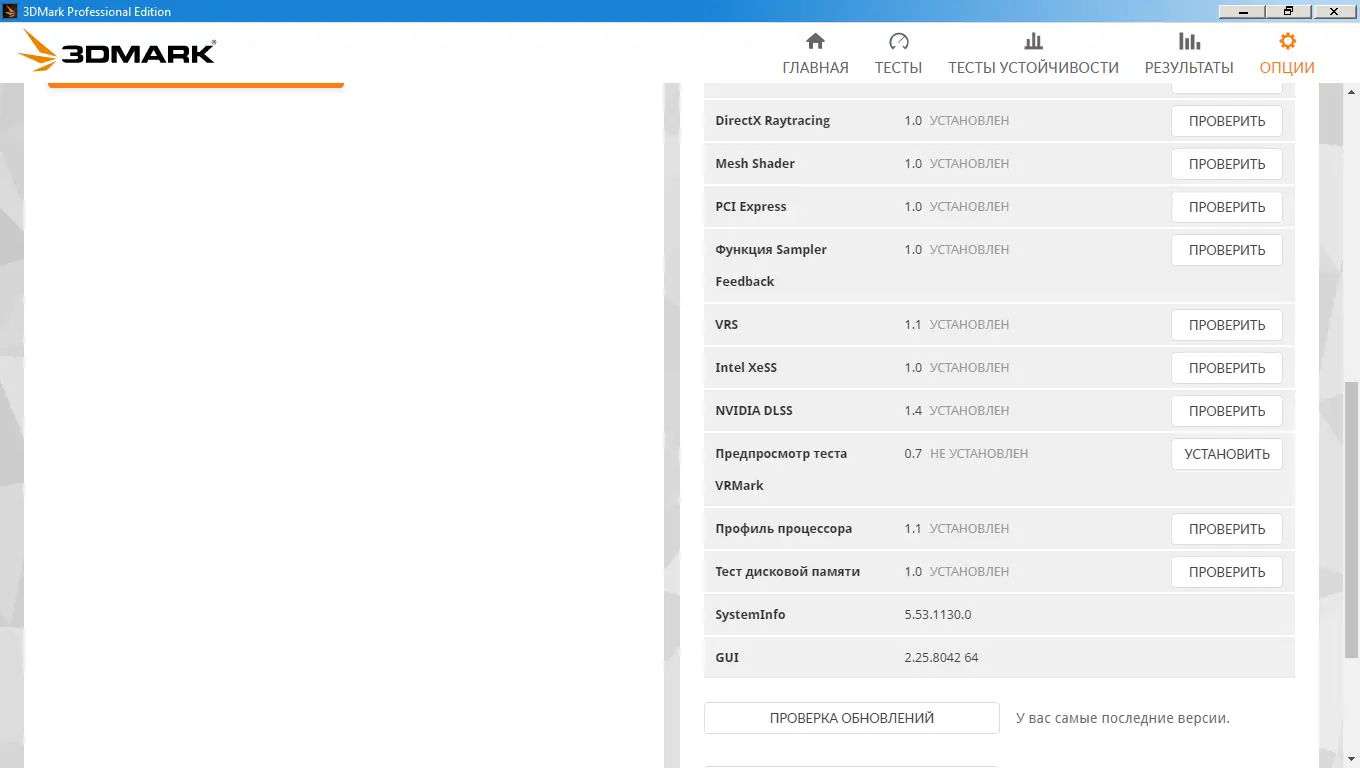The height and width of the screenshot is (768, 1360).
Task: Click the VRS version number 1.1
Action: pyautogui.click(x=913, y=325)
